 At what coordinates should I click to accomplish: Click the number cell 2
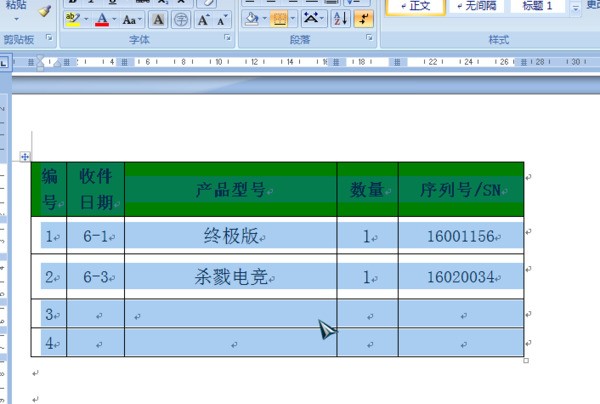49,277
